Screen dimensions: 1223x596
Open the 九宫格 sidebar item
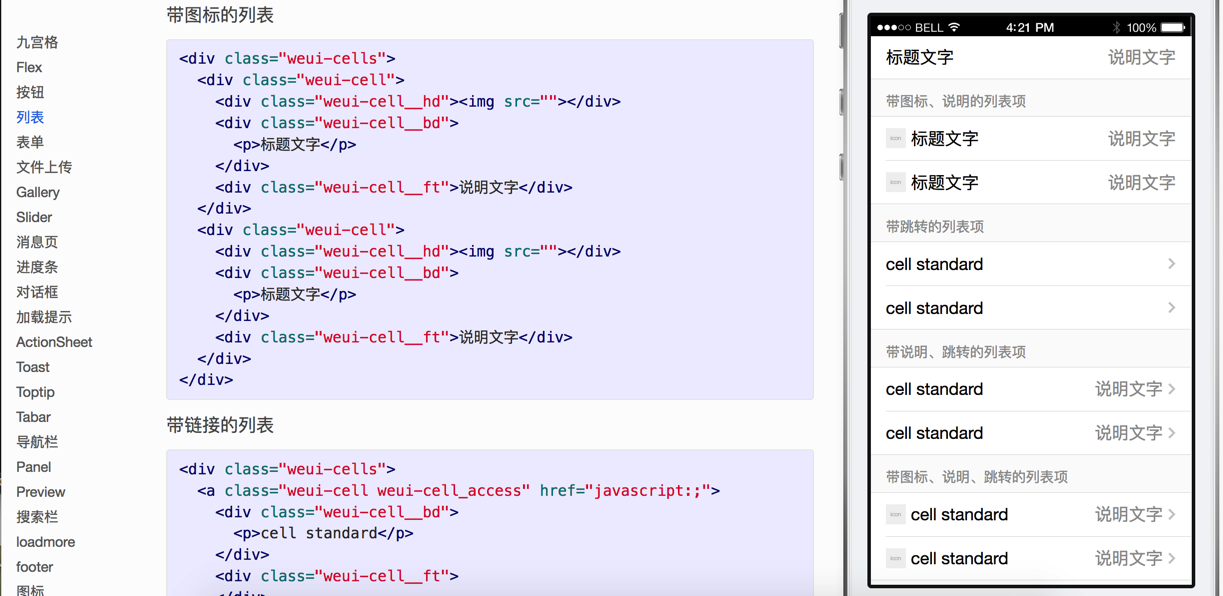(x=37, y=42)
